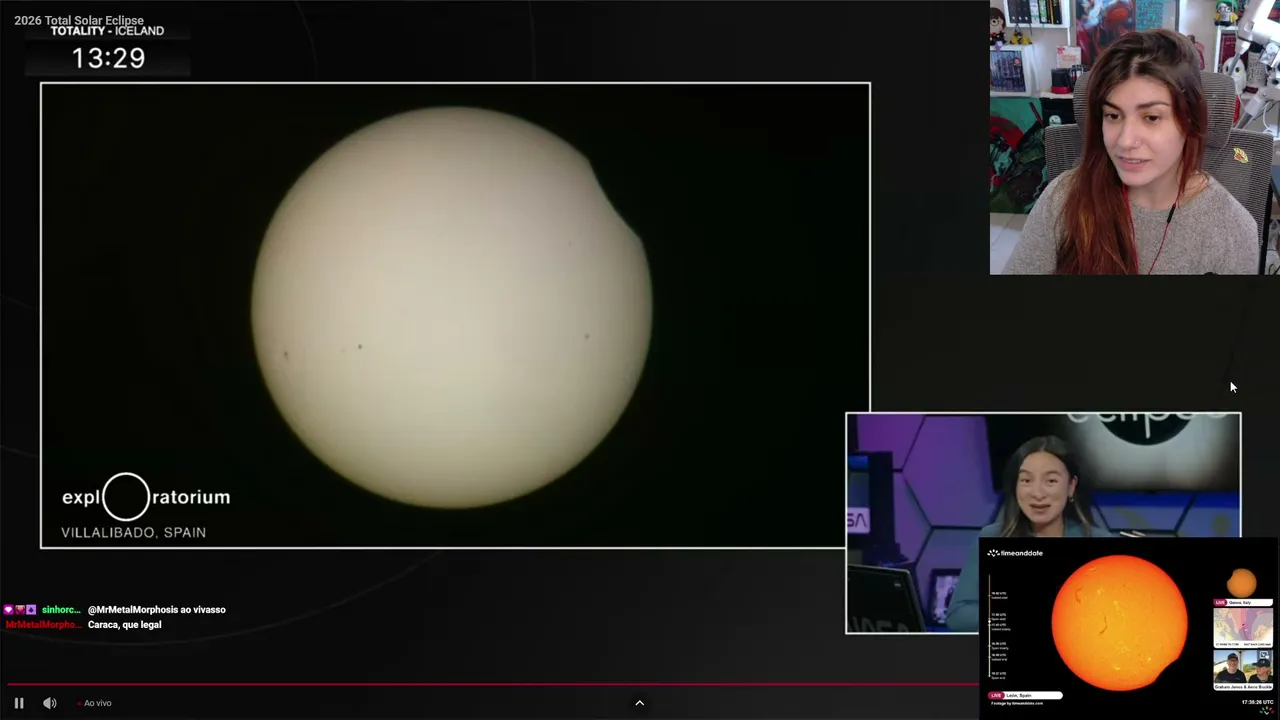This screenshot has height=720, width=1280.
Task: Click the streamer's webcam feed
Action: point(1135,137)
